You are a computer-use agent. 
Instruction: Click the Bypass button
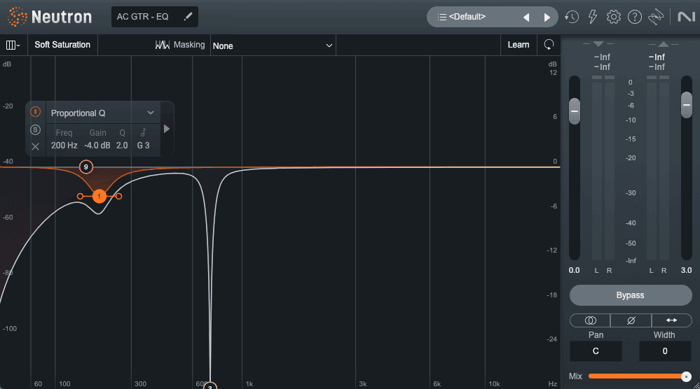630,295
